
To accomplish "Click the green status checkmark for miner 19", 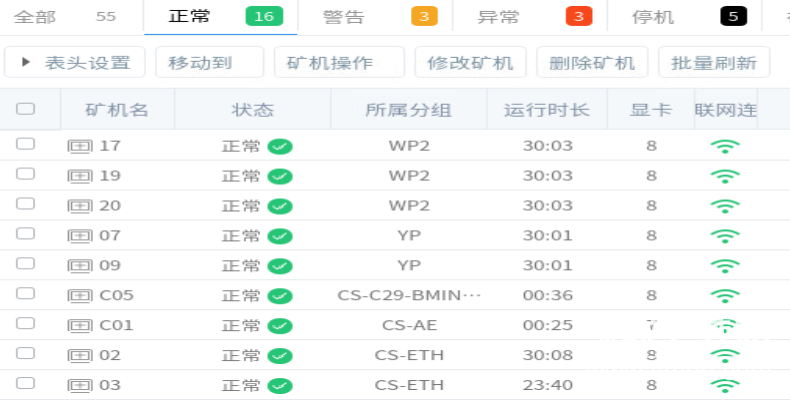I will point(281,176).
